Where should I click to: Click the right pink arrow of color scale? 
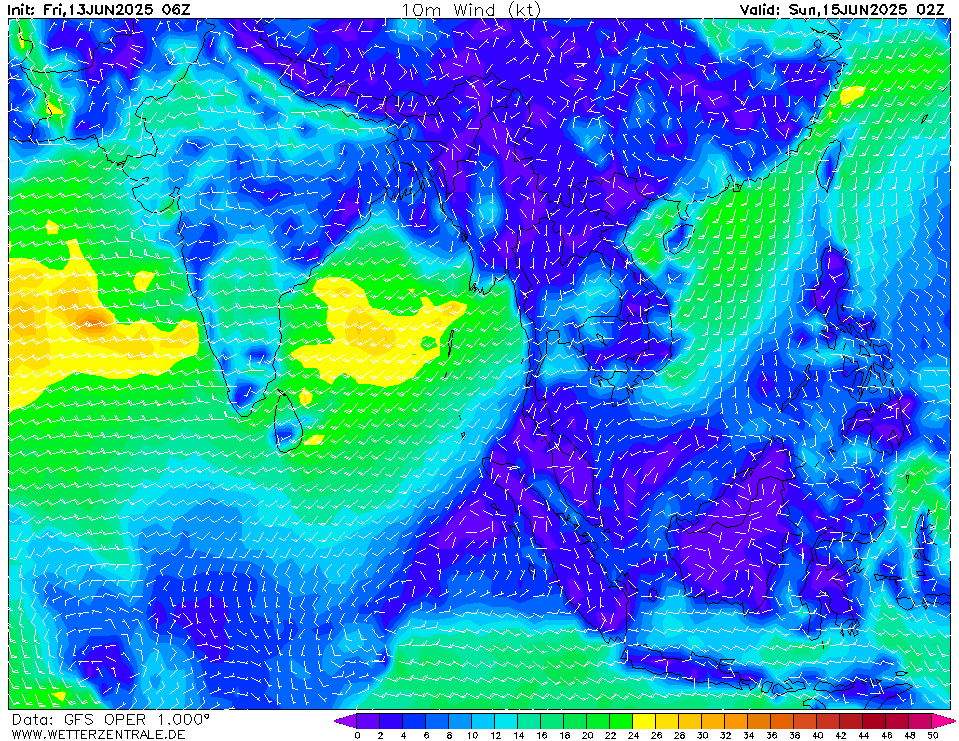(x=943, y=721)
